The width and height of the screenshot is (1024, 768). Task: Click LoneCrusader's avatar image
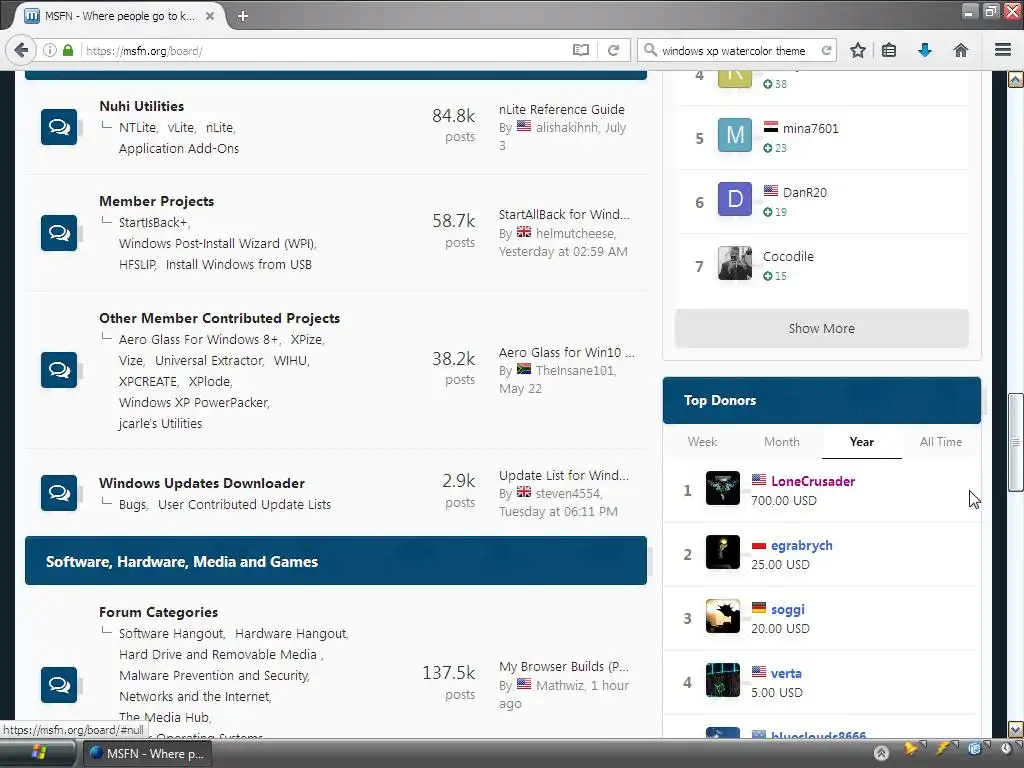[x=723, y=488]
